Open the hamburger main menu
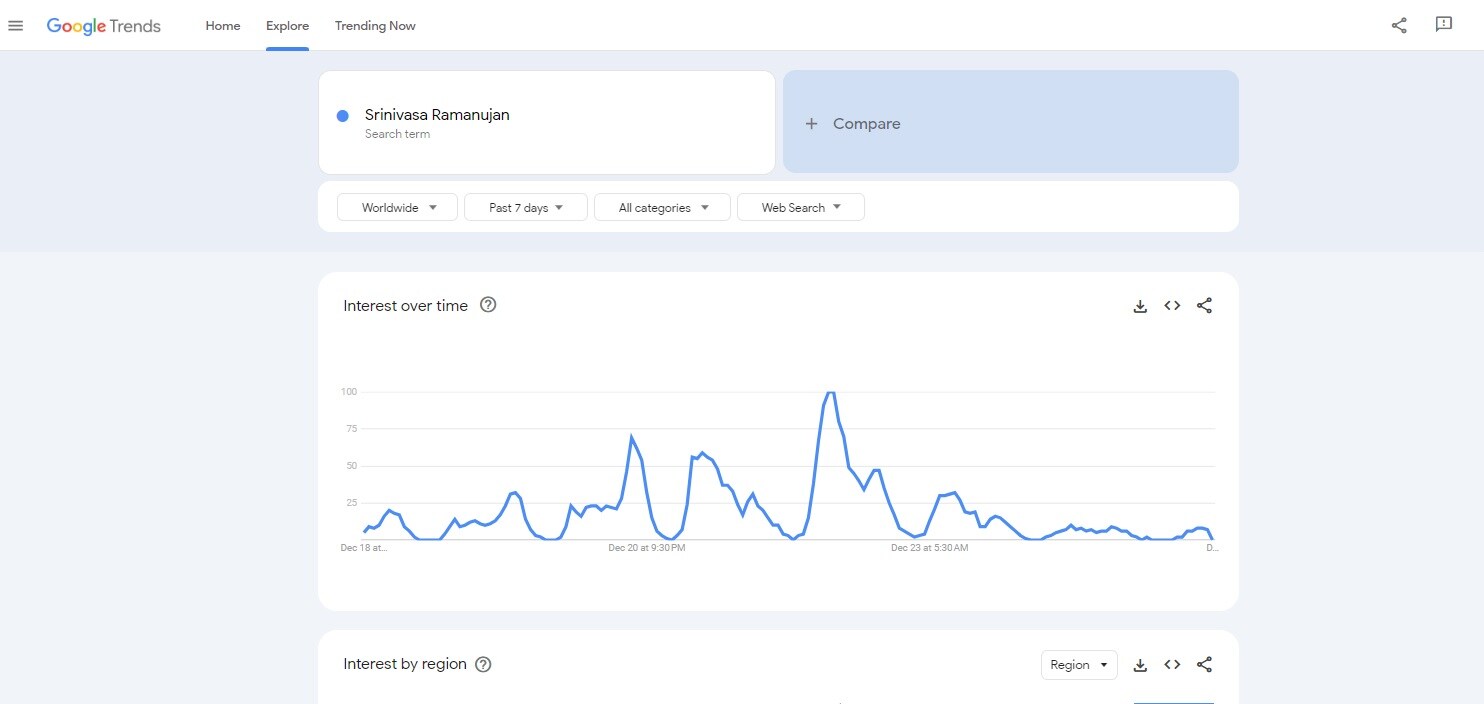Viewport: 1484px width, 704px height. 15,26
